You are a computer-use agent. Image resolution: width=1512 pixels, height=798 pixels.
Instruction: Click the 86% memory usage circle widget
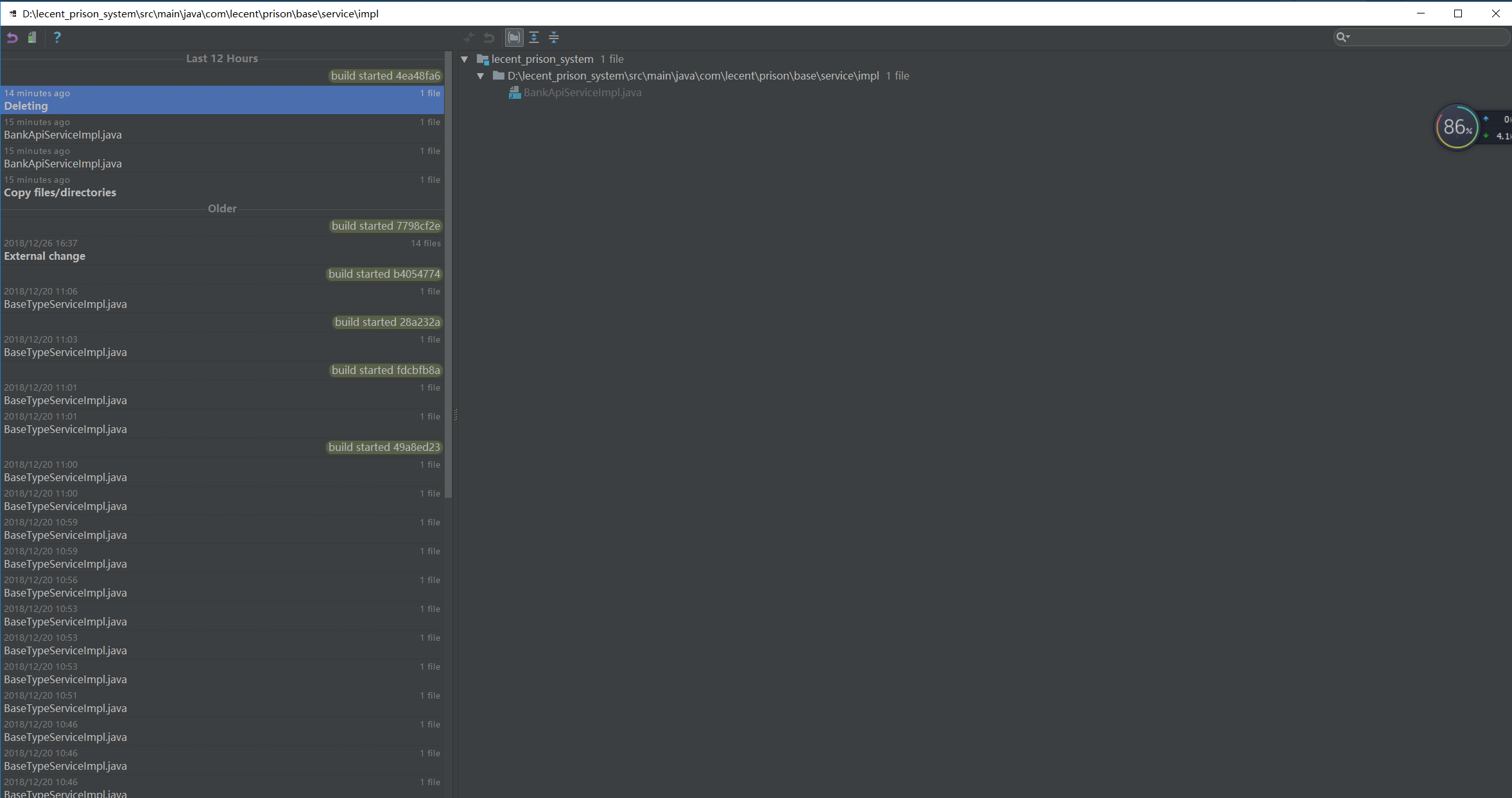1456,127
